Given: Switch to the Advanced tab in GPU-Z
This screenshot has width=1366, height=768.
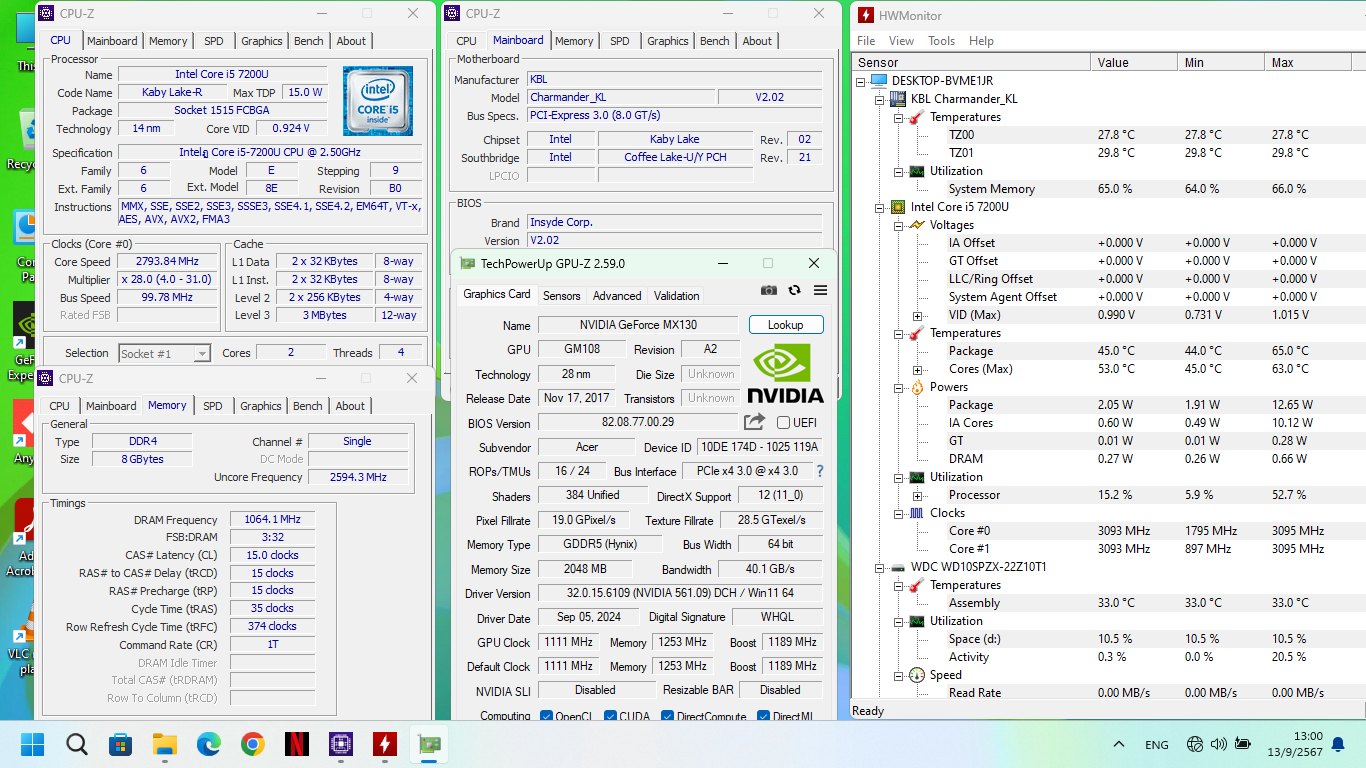Looking at the screenshot, I should tap(617, 296).
